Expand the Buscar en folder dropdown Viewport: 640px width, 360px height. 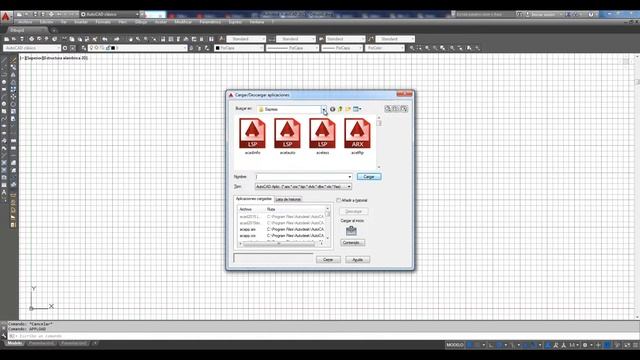[324, 109]
